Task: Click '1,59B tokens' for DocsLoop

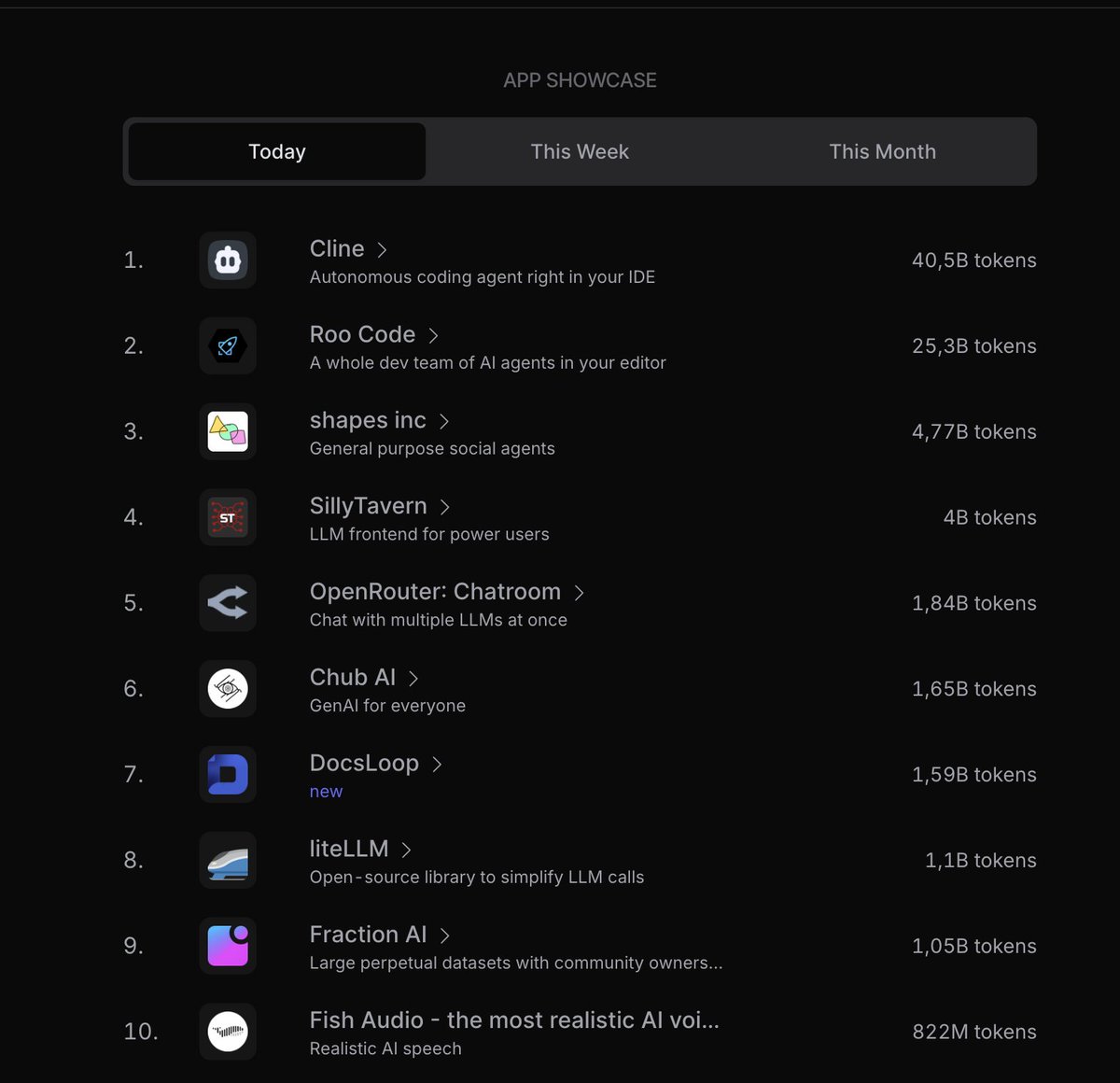Action: (974, 775)
